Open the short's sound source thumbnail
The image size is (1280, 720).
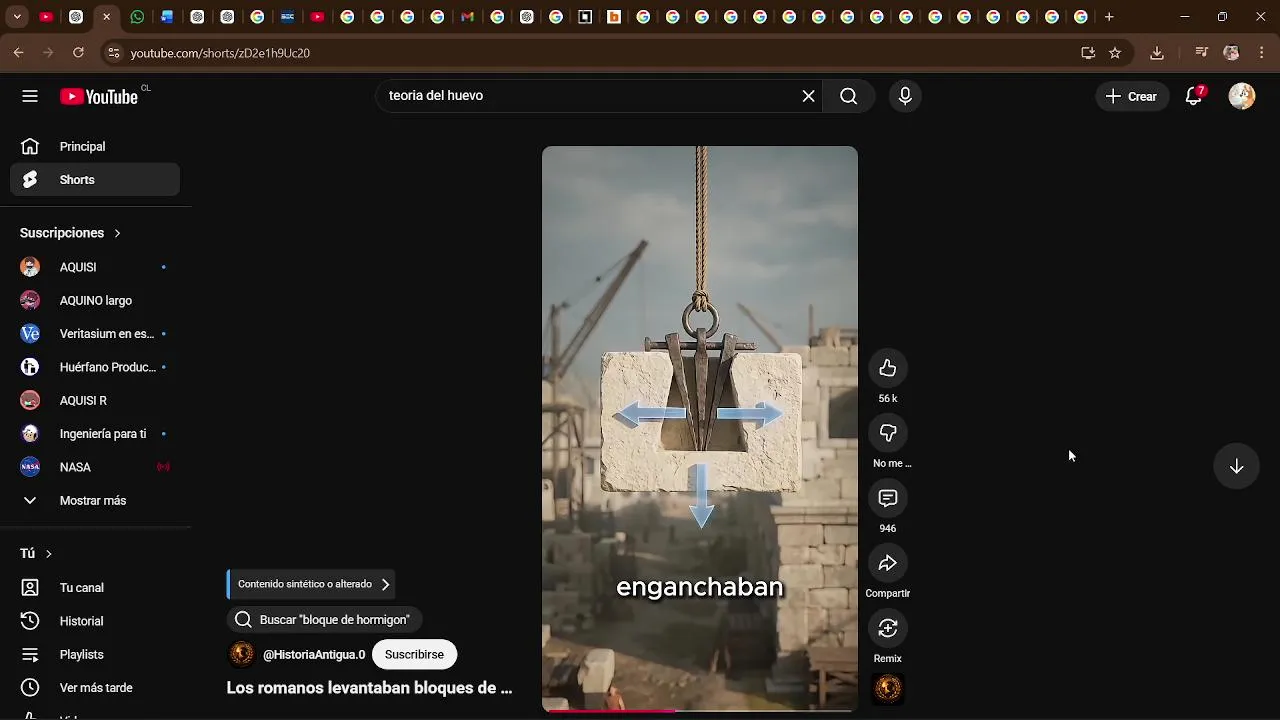(x=888, y=689)
